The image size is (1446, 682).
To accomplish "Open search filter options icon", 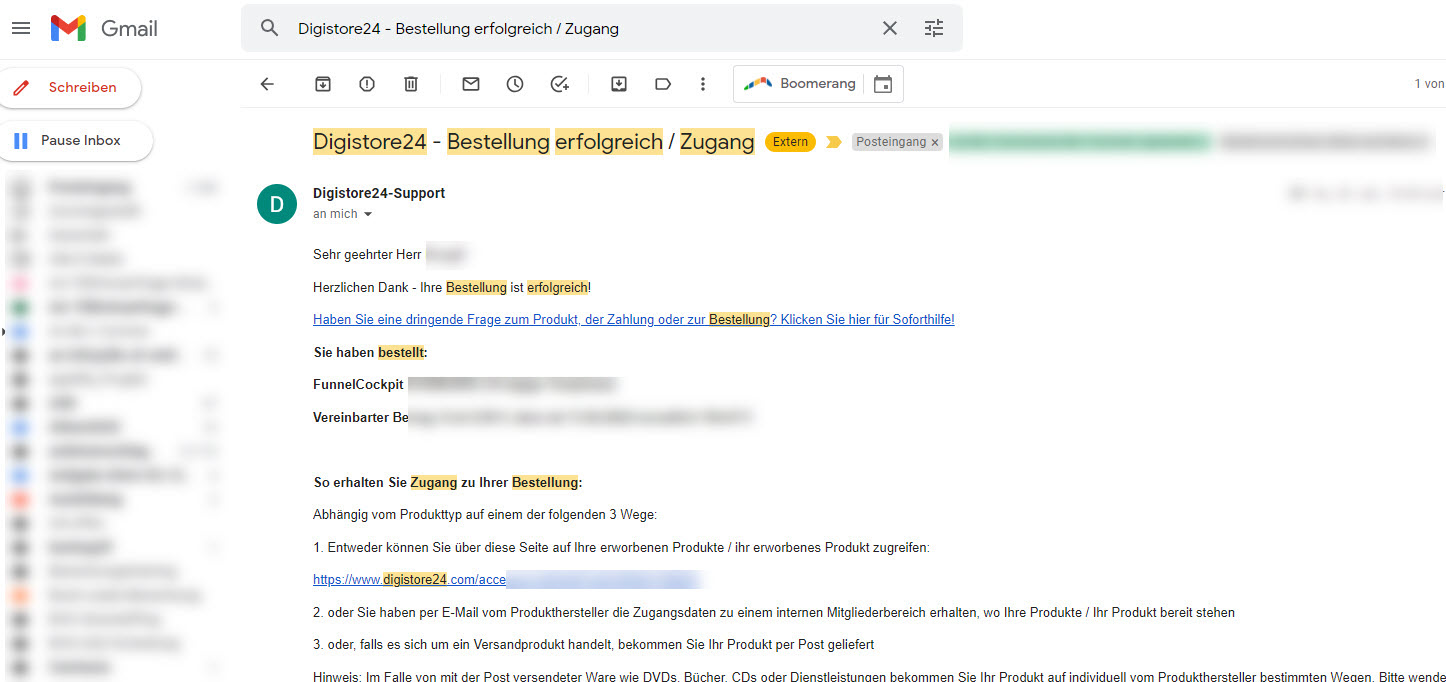I will 934,28.
